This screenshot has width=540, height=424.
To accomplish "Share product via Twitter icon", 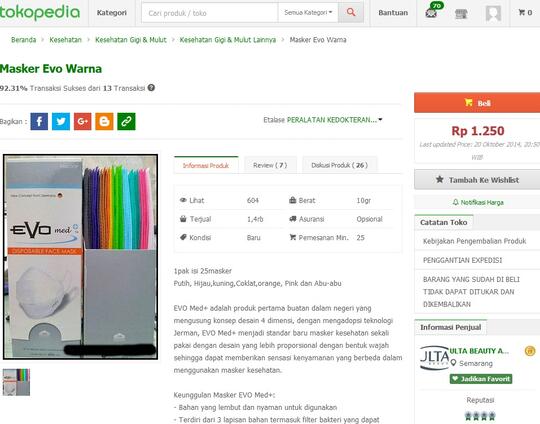I will click(x=61, y=121).
